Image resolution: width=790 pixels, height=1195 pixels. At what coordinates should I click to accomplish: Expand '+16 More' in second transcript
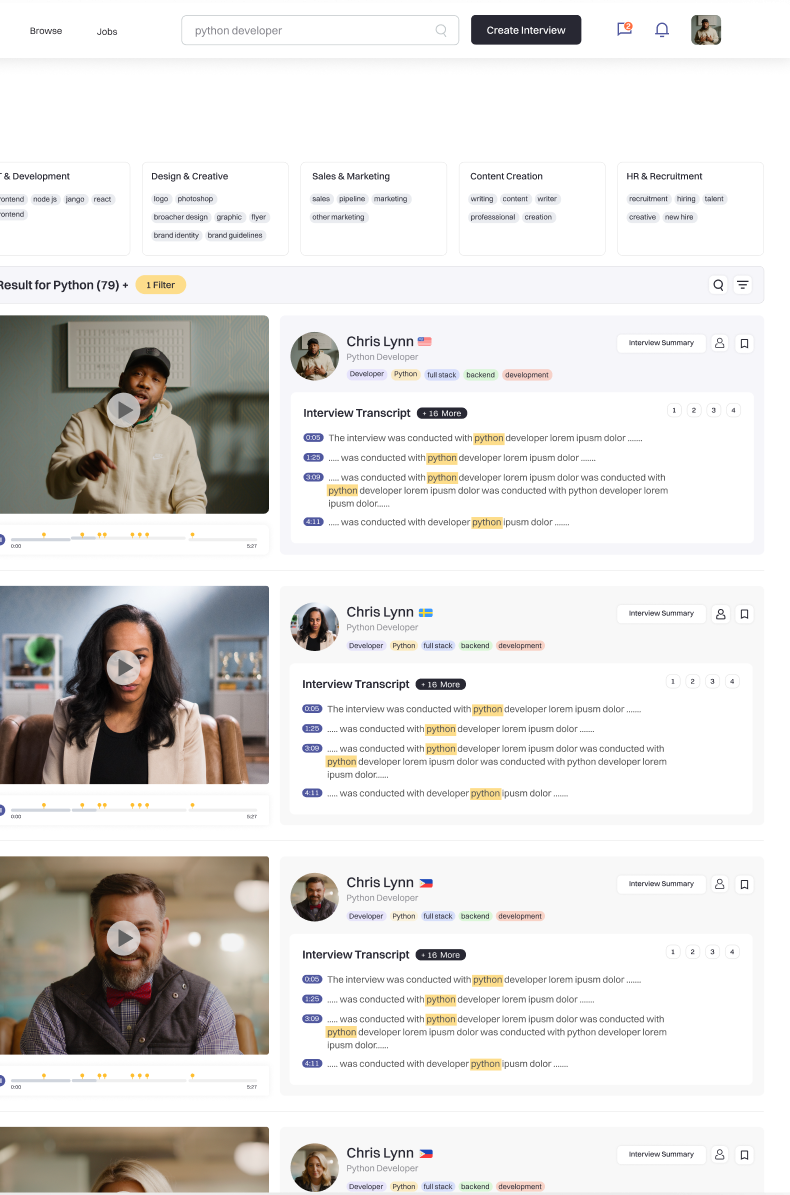coord(441,684)
